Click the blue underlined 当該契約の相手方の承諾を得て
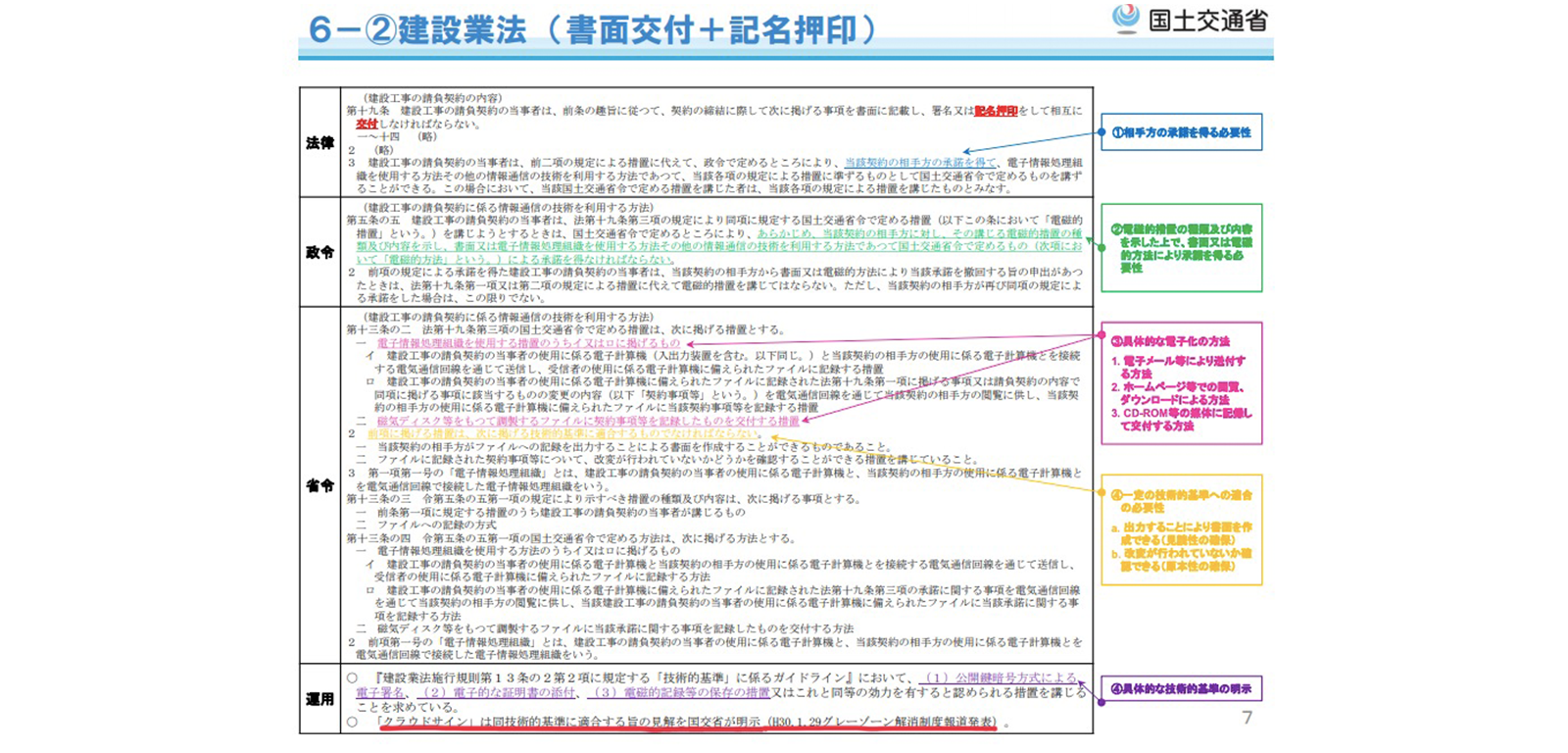1568x753 pixels. (920, 163)
